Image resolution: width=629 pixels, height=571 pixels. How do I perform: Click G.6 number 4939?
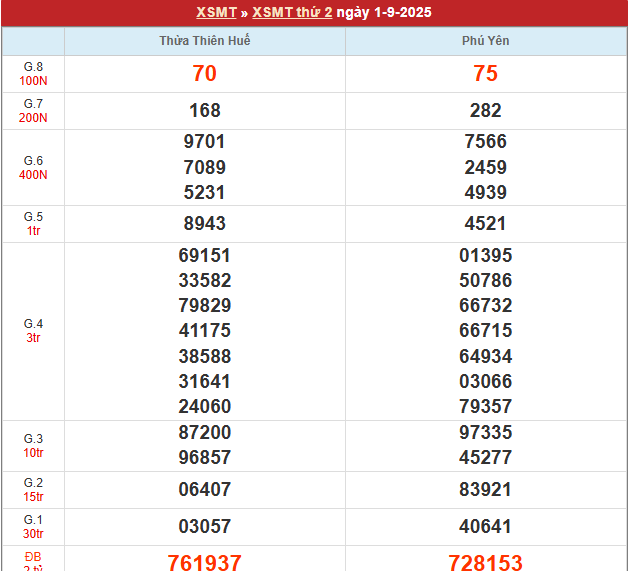click(x=485, y=192)
